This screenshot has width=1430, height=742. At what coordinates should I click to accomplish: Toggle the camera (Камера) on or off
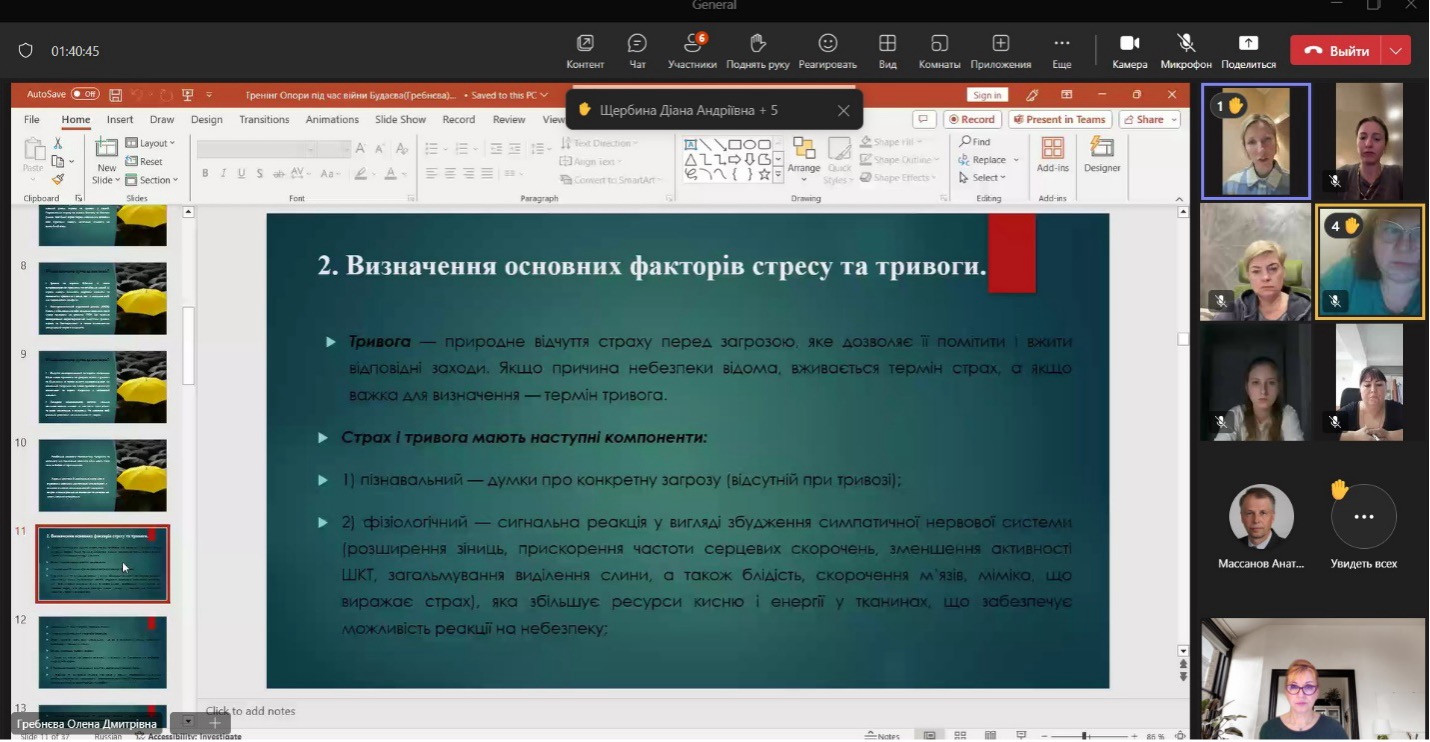coord(1130,50)
